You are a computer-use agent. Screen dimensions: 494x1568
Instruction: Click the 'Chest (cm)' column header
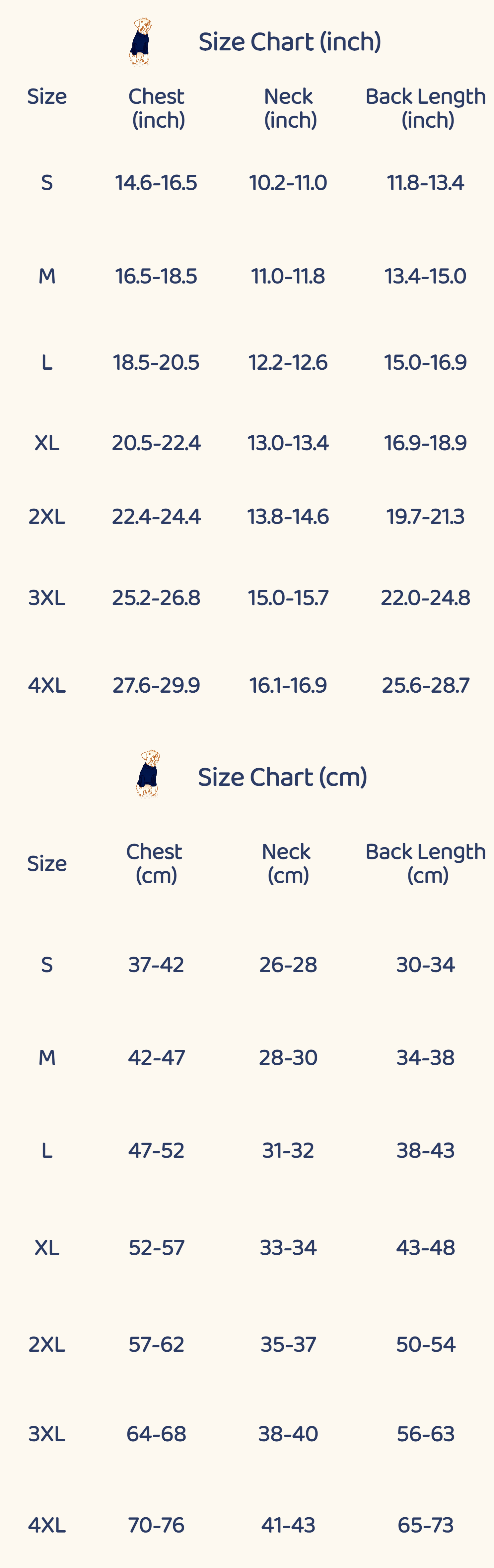155,863
